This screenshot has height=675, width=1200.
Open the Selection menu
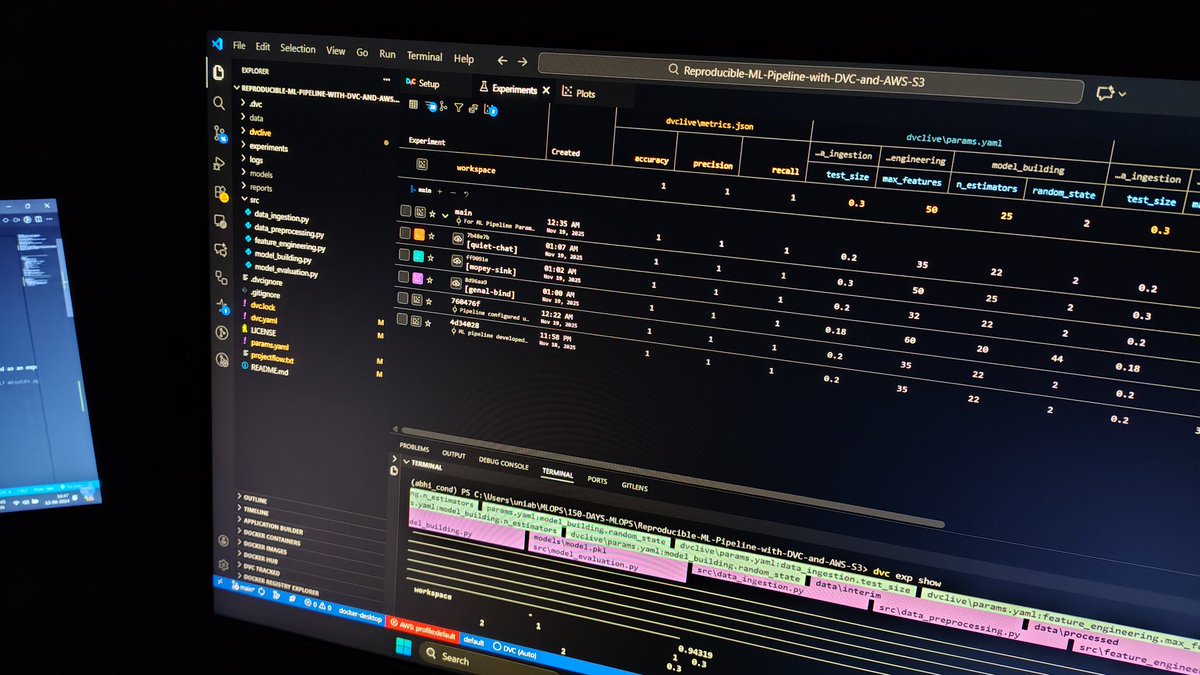tap(298, 48)
